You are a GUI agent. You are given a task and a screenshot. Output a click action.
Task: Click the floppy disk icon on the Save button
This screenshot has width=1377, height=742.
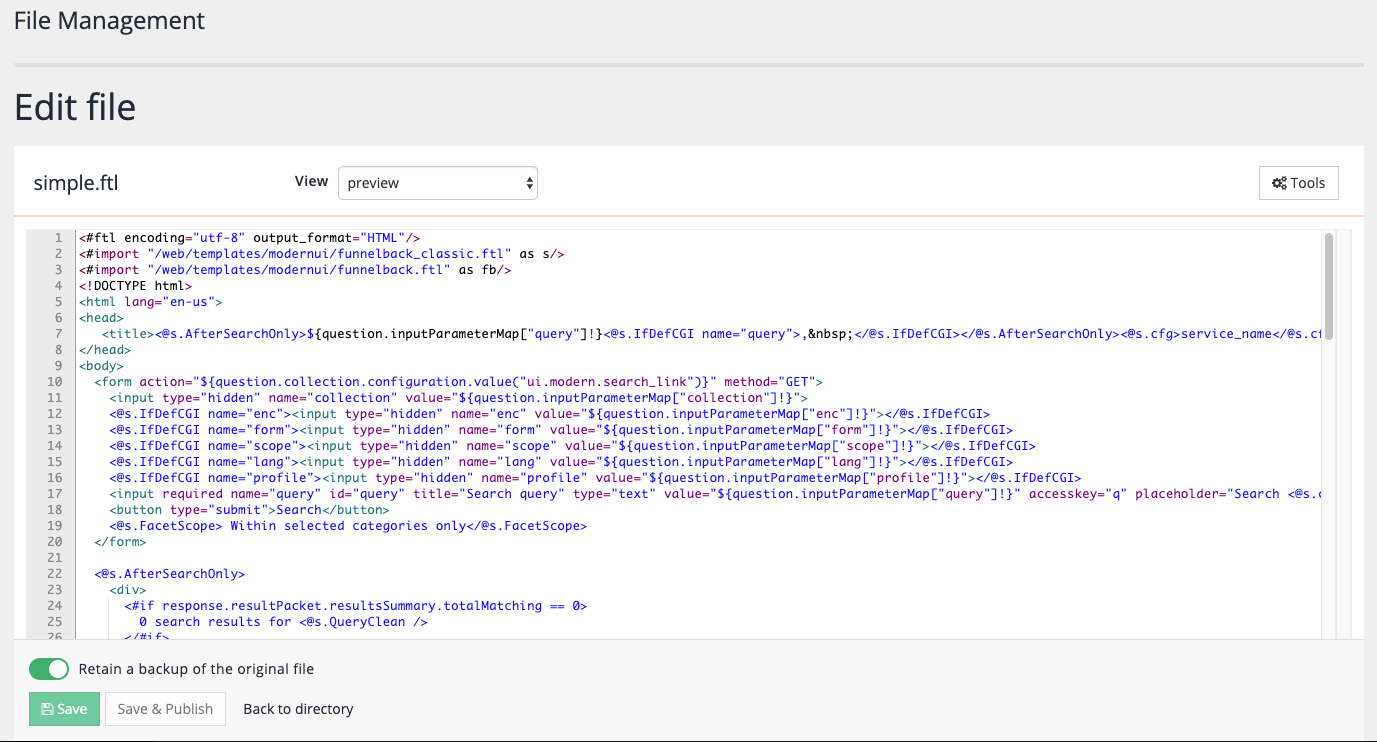[46, 708]
